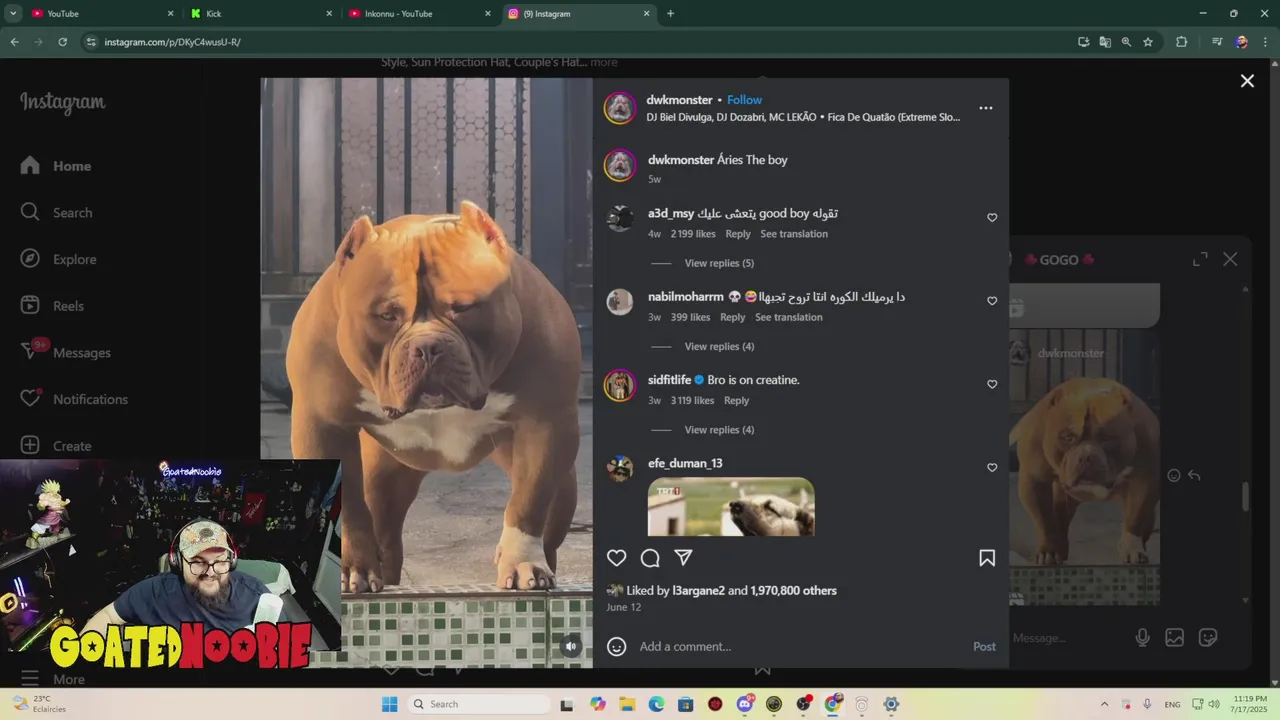Open browser extensions menu
The image size is (1280, 720).
point(1181,42)
